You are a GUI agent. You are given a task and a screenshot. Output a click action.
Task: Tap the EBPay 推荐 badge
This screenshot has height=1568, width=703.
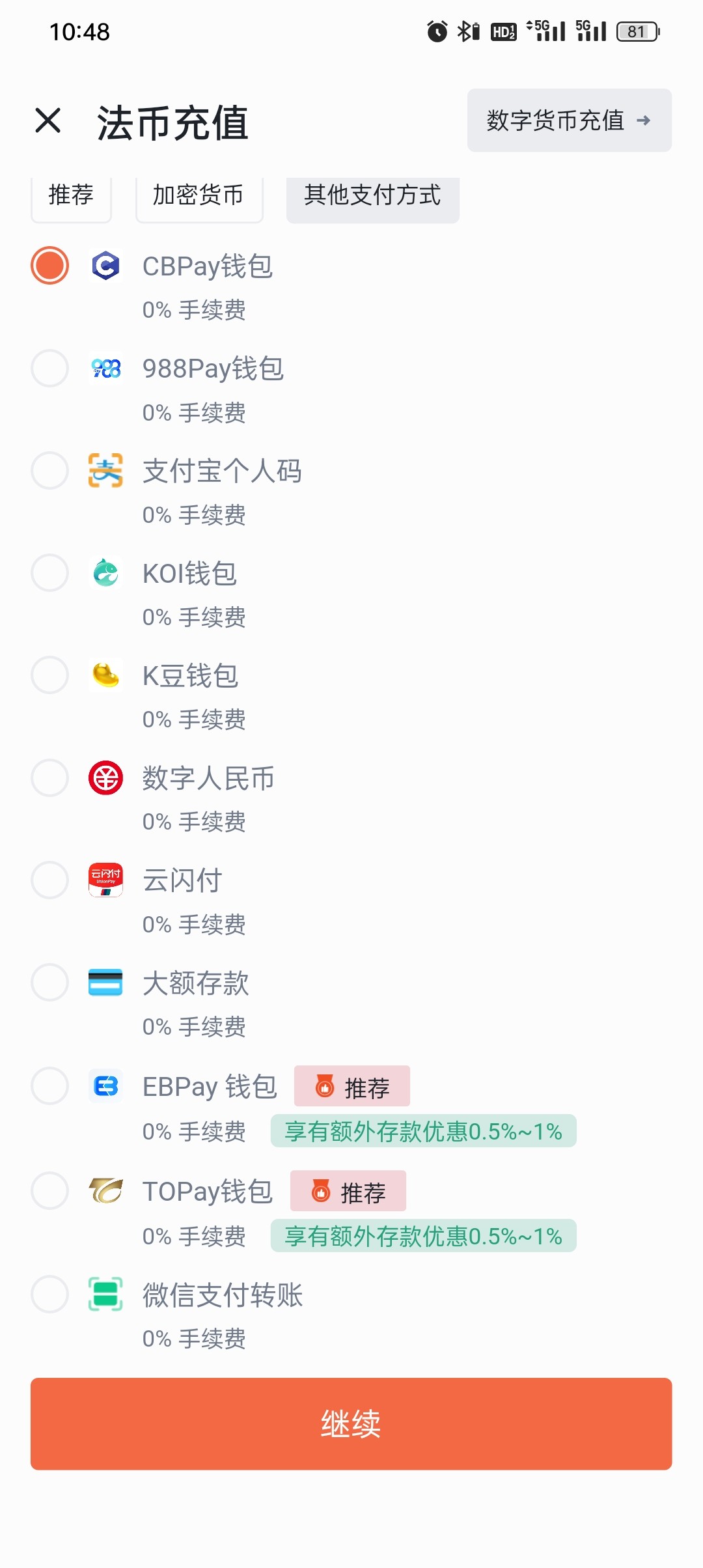pos(352,1086)
